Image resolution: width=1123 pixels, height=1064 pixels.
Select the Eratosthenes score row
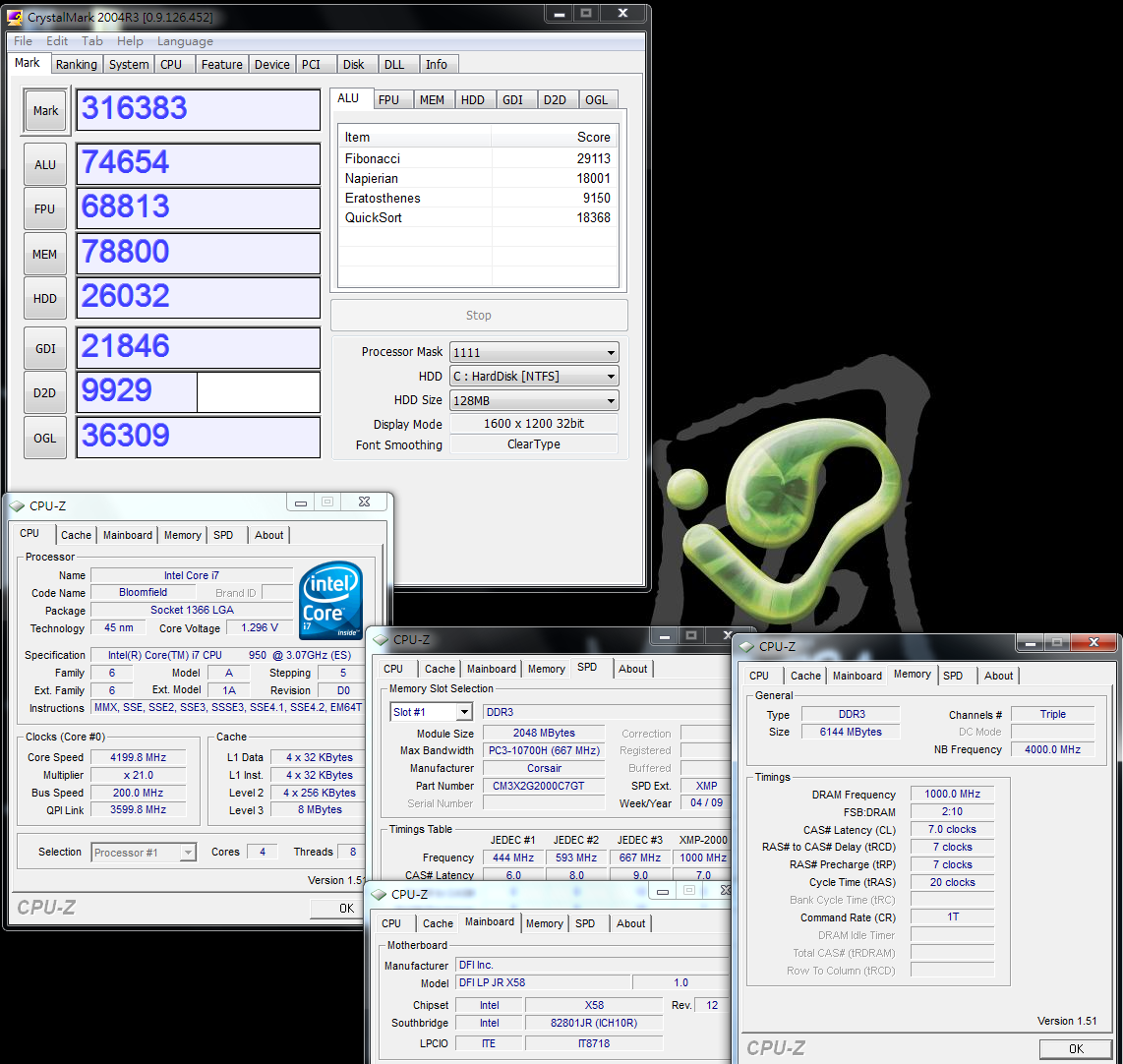(478, 198)
